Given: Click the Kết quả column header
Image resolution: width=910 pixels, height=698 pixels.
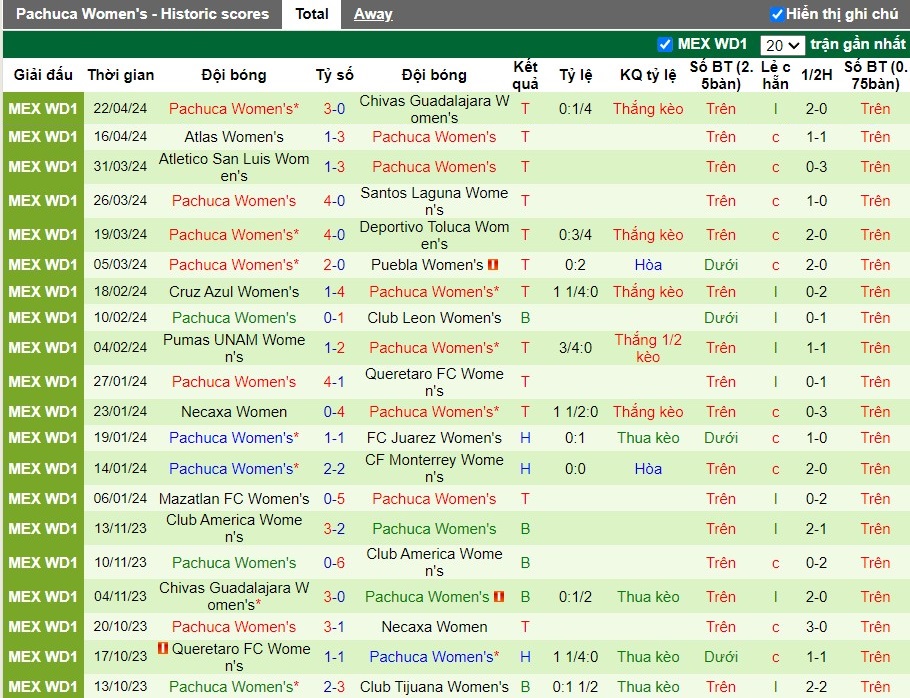Looking at the screenshot, I should [525, 75].
